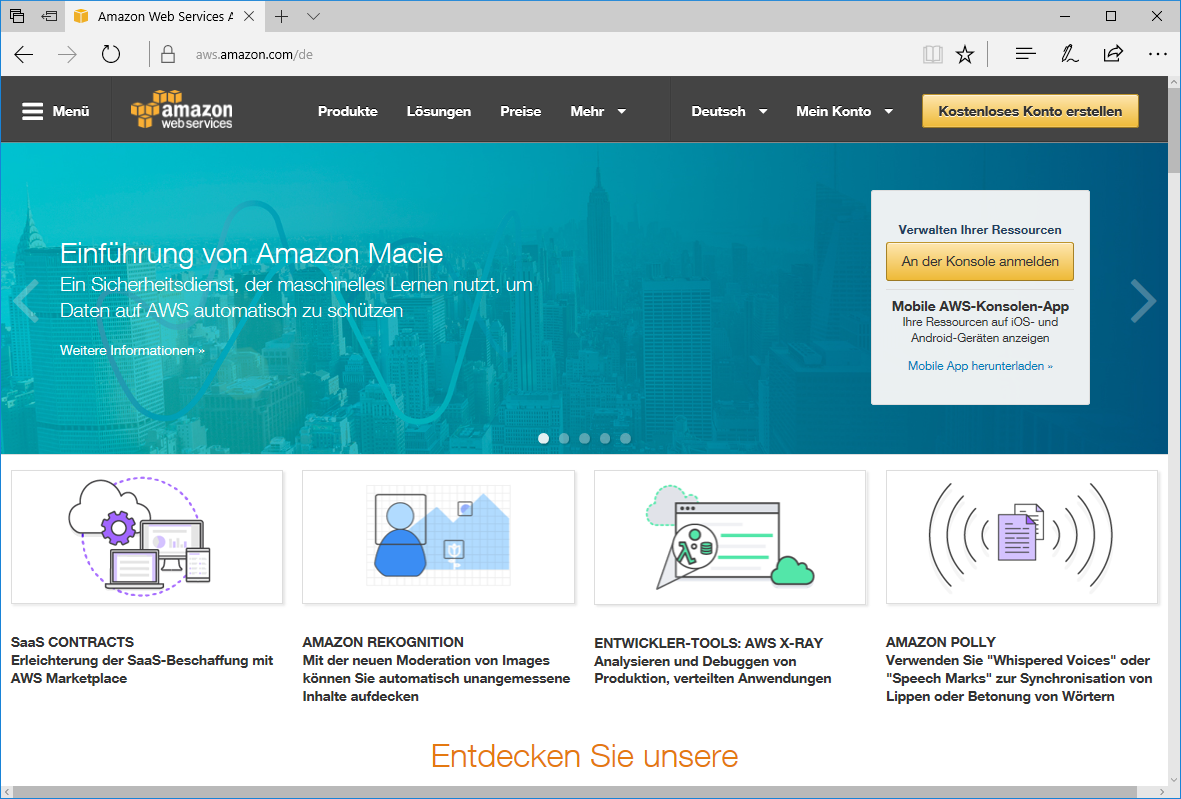
Task: Open the Hub favorites list icon
Action: click(x=1025, y=54)
